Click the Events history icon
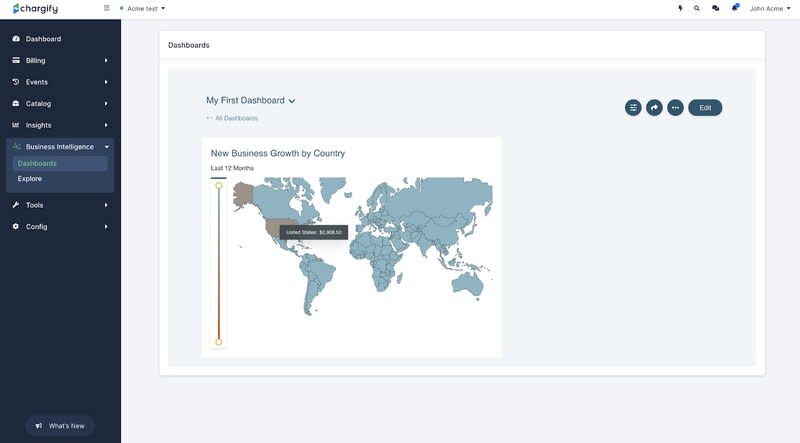This screenshot has height=443, width=800. pyautogui.click(x=16, y=82)
